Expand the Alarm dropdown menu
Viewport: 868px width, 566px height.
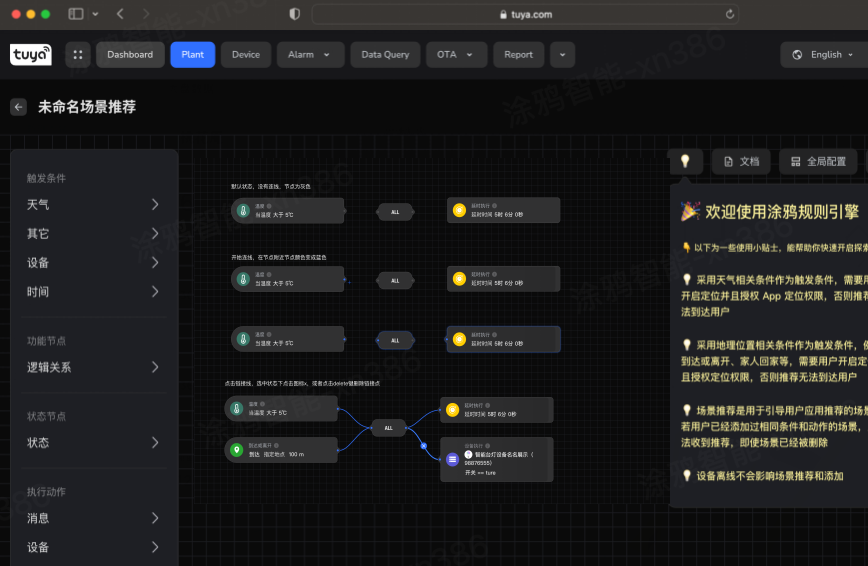310,55
